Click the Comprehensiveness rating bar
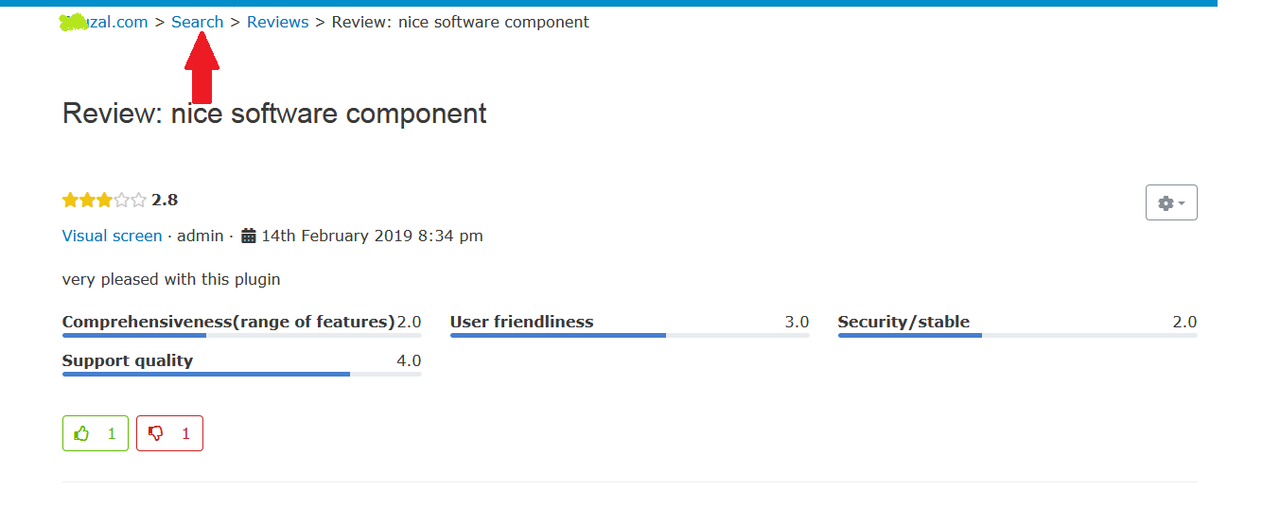The width and height of the screenshot is (1280, 526). (242, 335)
